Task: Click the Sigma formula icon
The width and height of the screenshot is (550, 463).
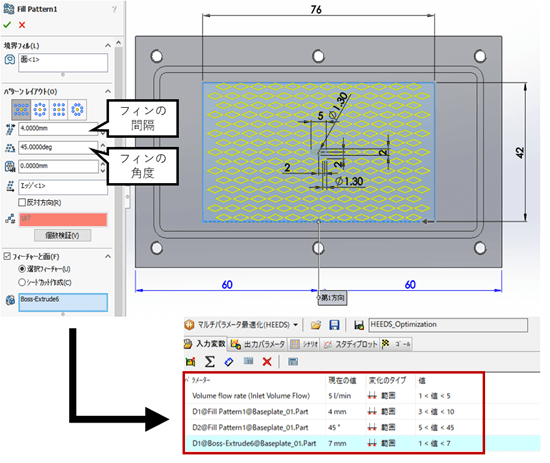Action: (210, 362)
